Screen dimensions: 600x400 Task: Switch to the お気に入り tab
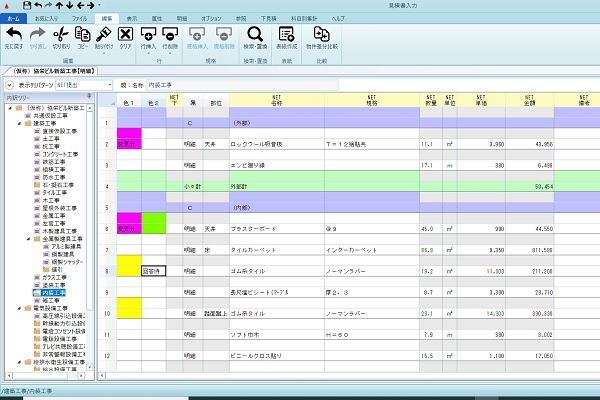46,18
